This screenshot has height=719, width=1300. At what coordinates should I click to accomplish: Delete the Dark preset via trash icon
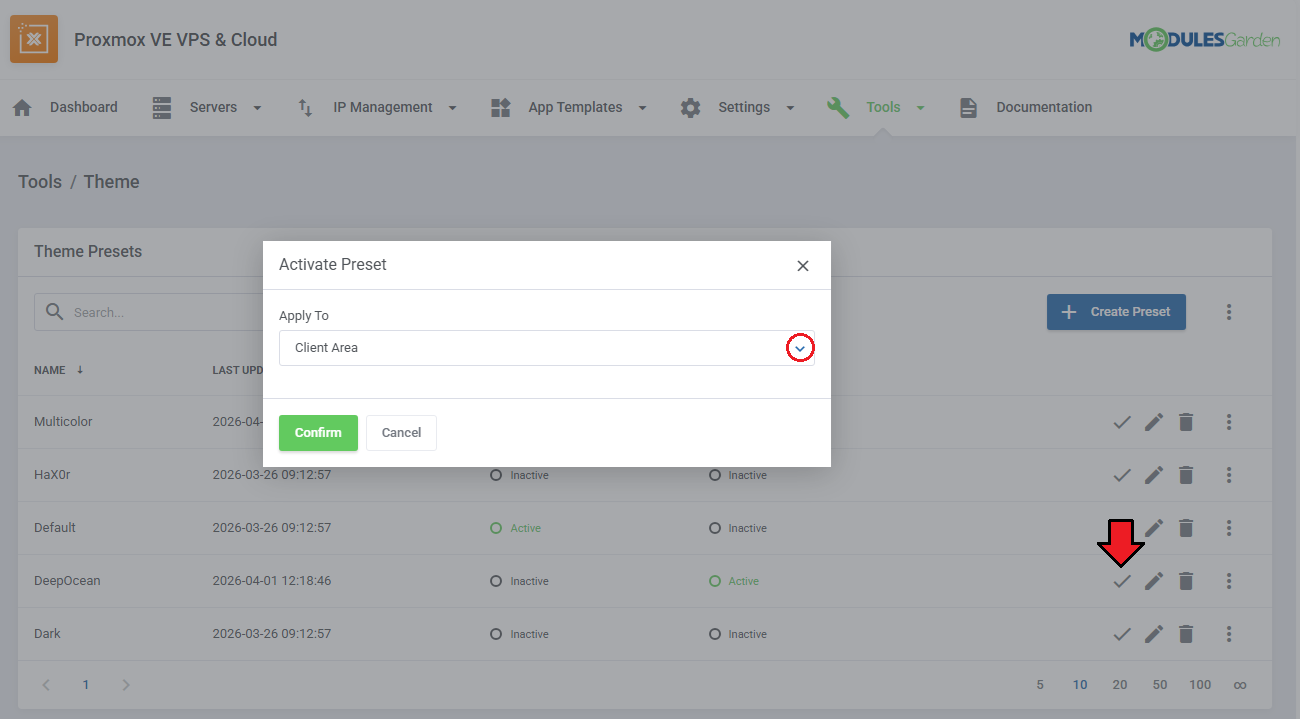1186,634
